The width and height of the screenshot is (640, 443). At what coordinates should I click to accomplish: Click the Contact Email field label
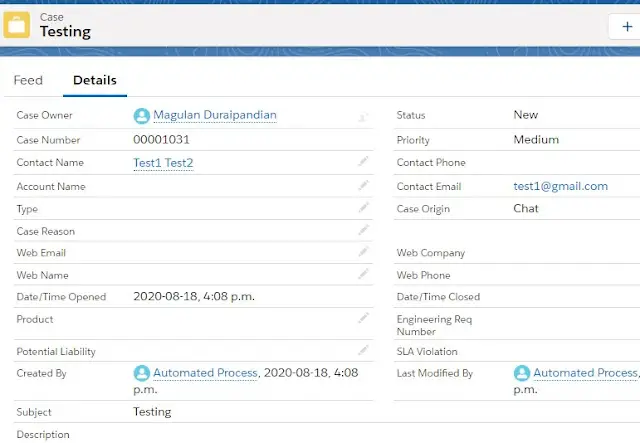pos(429,187)
